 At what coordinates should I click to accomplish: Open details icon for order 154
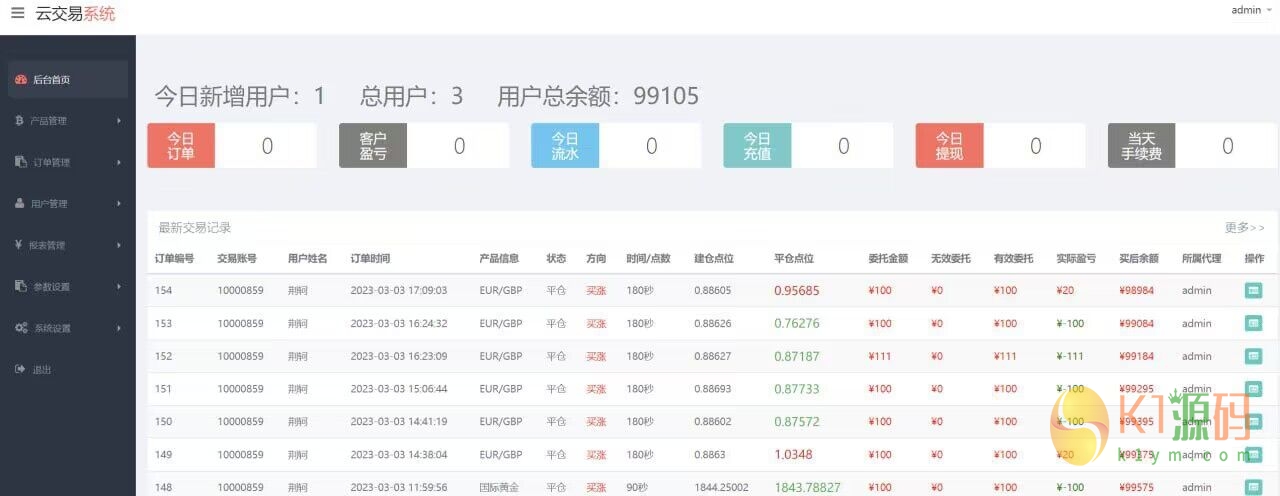tap(1253, 291)
